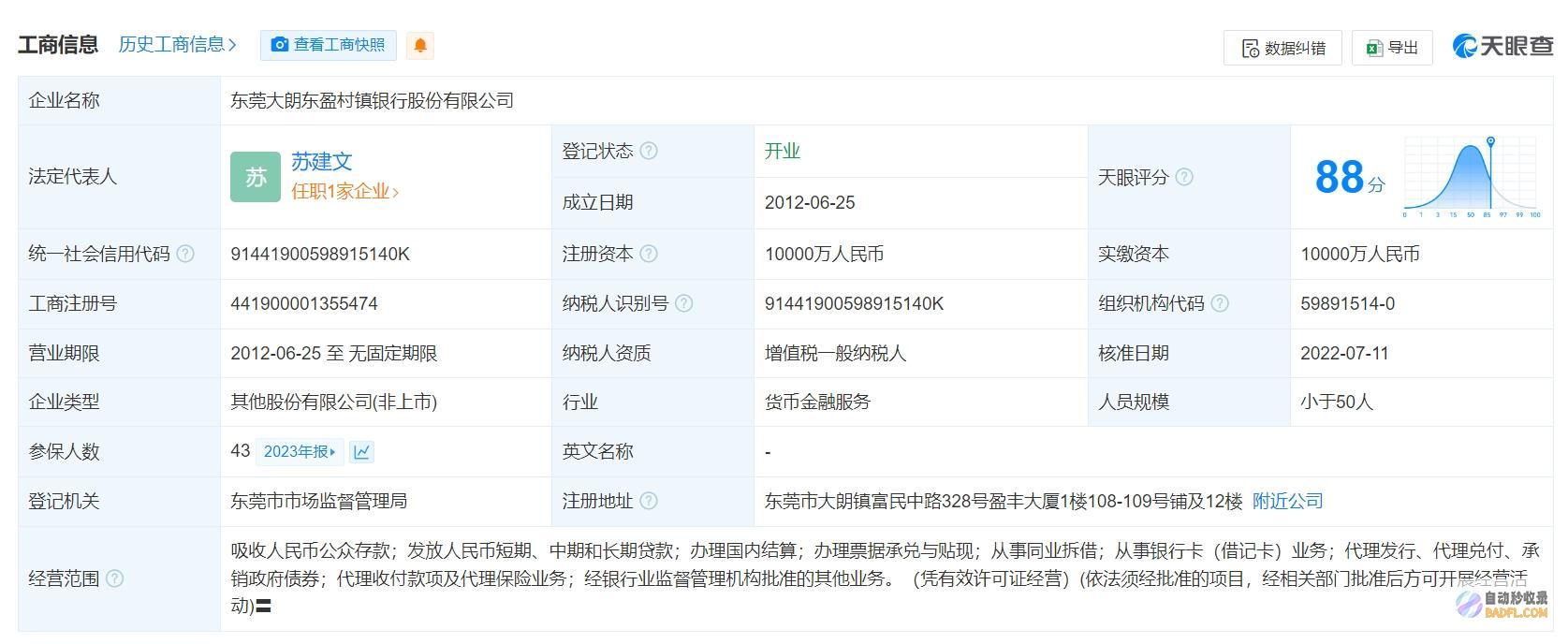Click help icon next to 统一社会信用代码
Image resolution: width=1568 pixels, height=644 pixels.
point(185,254)
